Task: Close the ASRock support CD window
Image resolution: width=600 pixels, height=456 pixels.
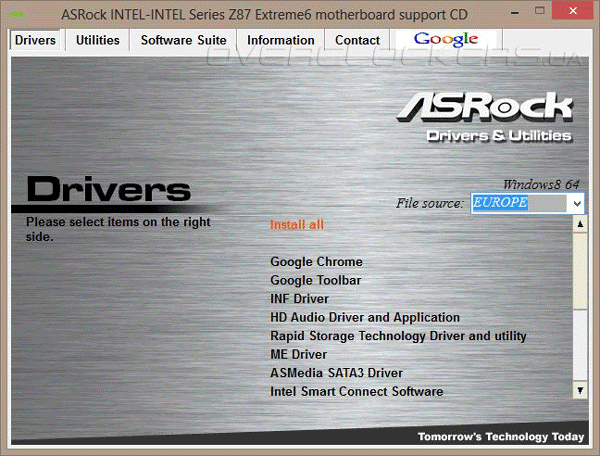Action: [x=573, y=10]
